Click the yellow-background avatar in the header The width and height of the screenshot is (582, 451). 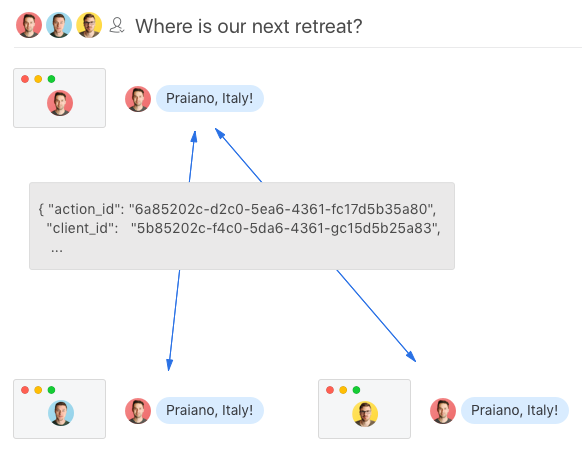(x=89, y=25)
